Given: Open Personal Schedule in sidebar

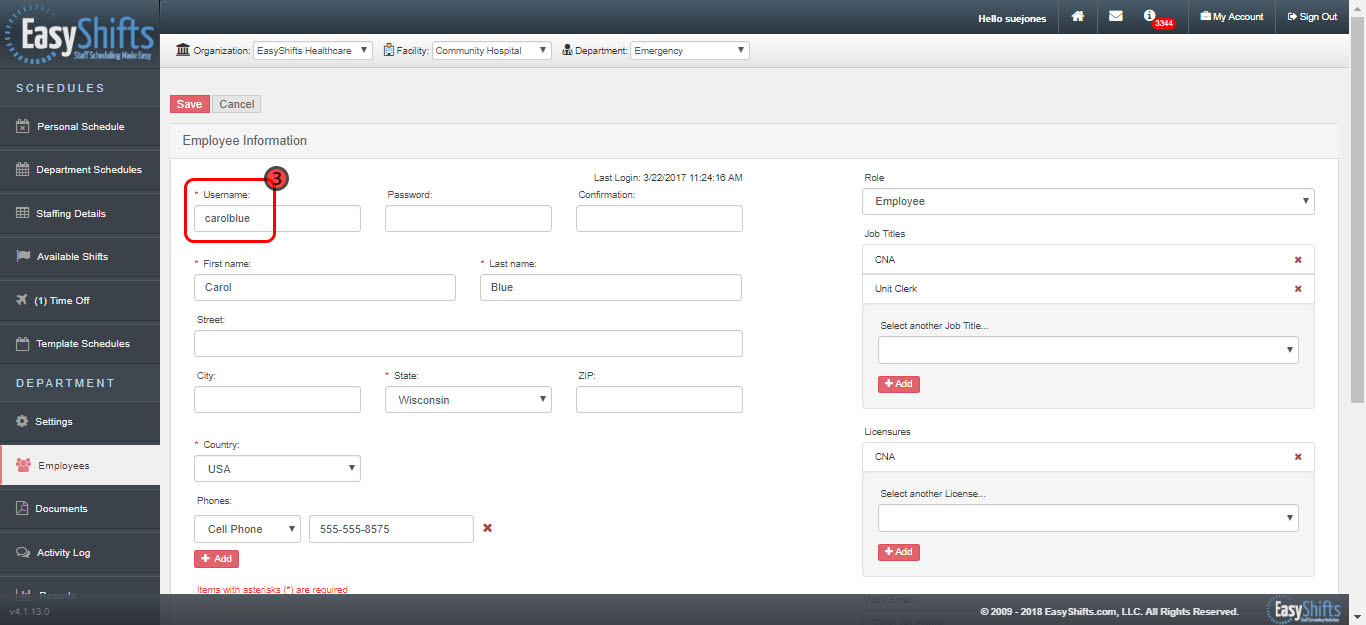Looking at the screenshot, I should coord(80,127).
